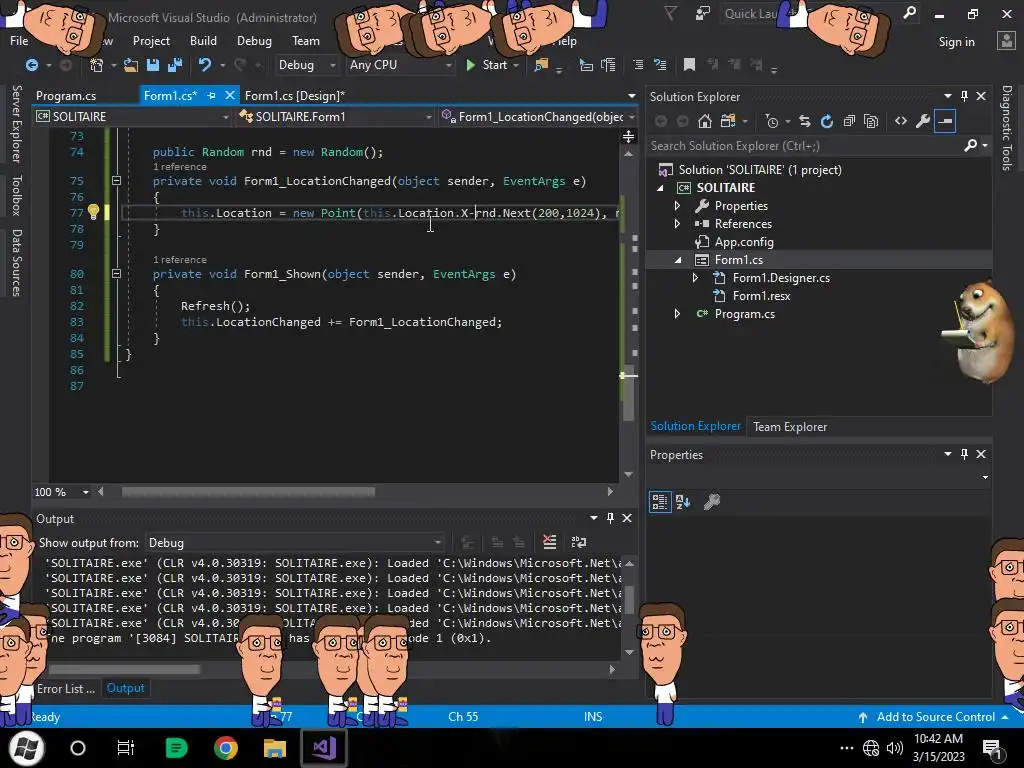
Task: Click the Search Solution Explorer input field
Action: pyautogui.click(x=805, y=146)
